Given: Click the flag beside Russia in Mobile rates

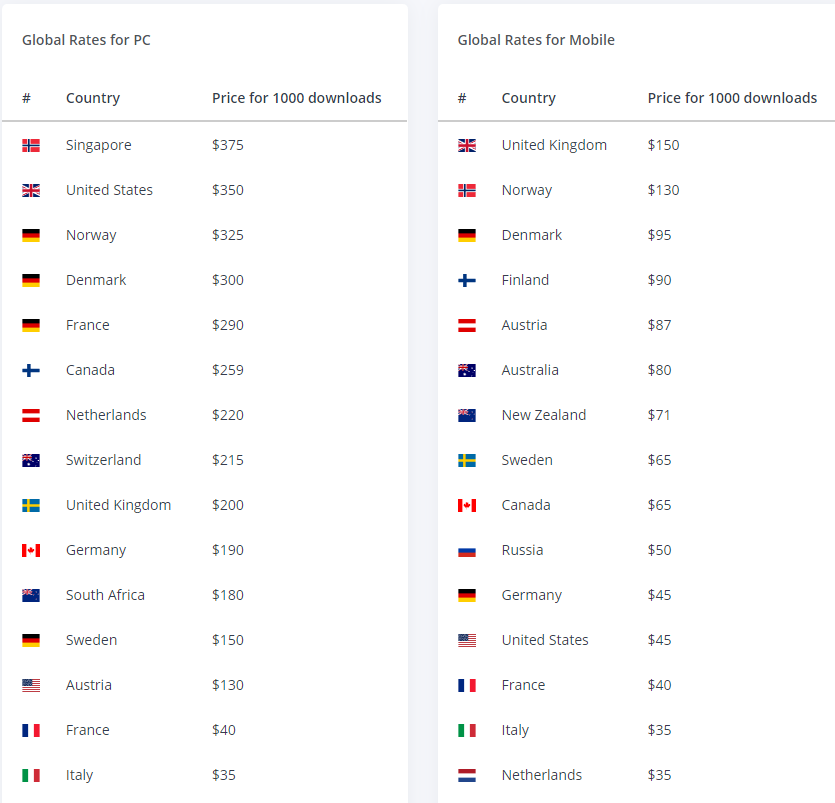Looking at the screenshot, I should click(x=467, y=550).
